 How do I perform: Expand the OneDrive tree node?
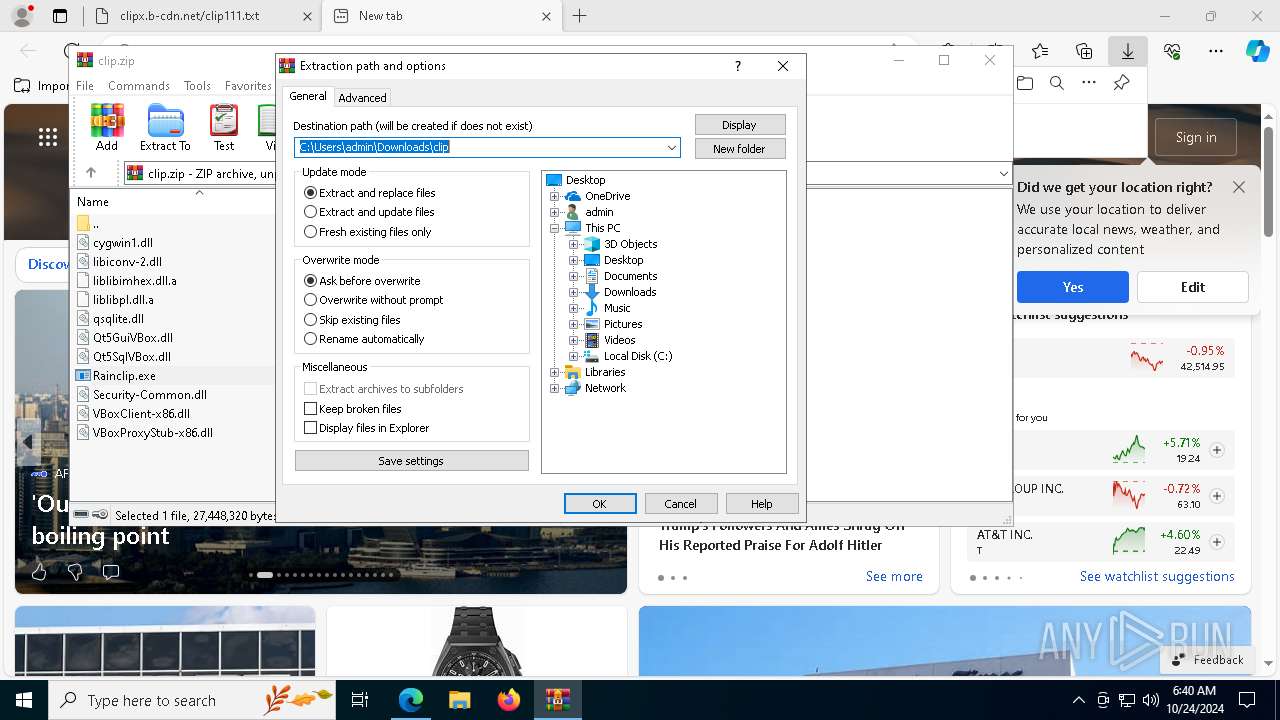pos(555,196)
